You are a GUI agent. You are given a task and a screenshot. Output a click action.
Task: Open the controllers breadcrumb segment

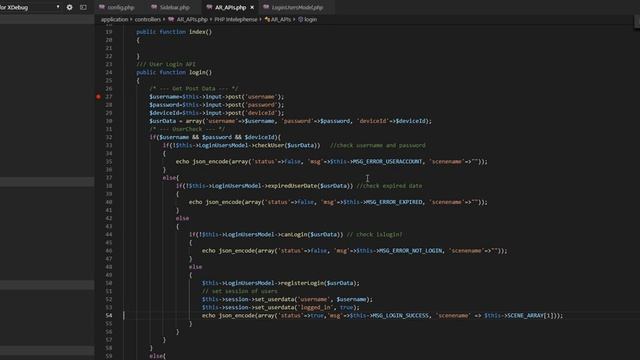point(148,19)
